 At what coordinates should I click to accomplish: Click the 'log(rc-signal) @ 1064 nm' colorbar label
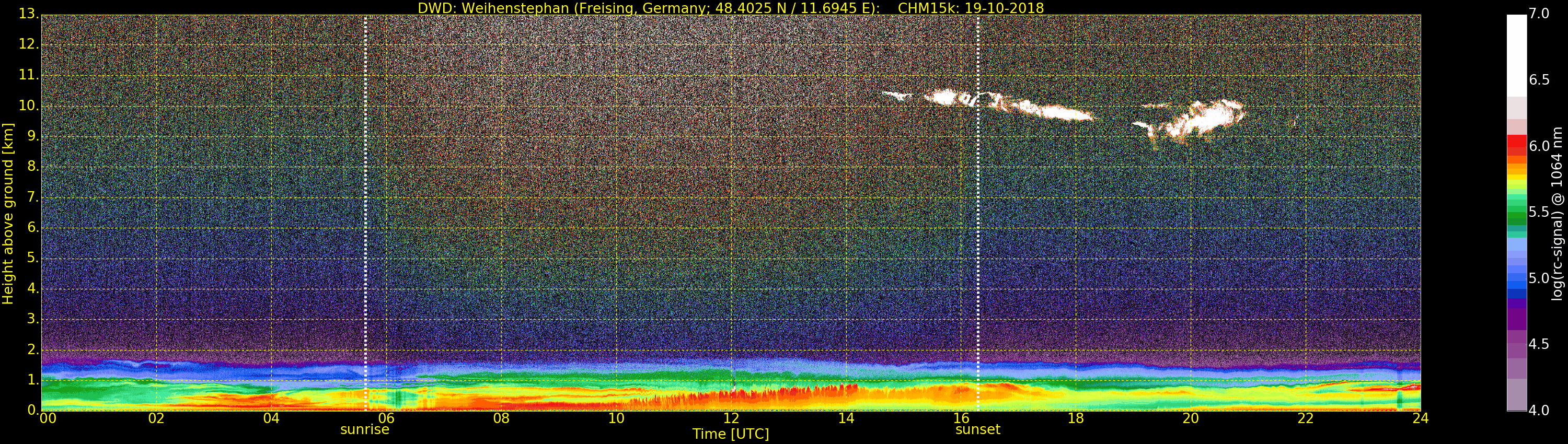[x=1557, y=214]
